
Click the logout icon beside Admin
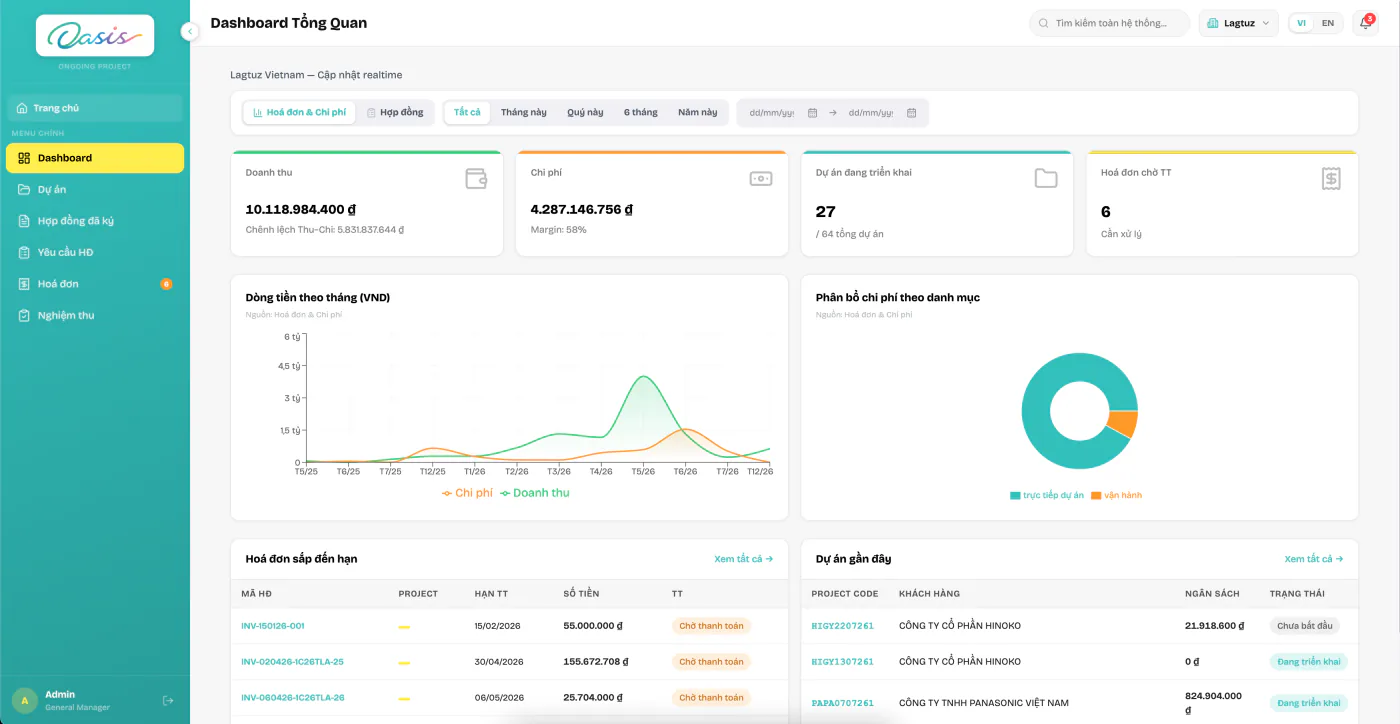pyautogui.click(x=168, y=701)
